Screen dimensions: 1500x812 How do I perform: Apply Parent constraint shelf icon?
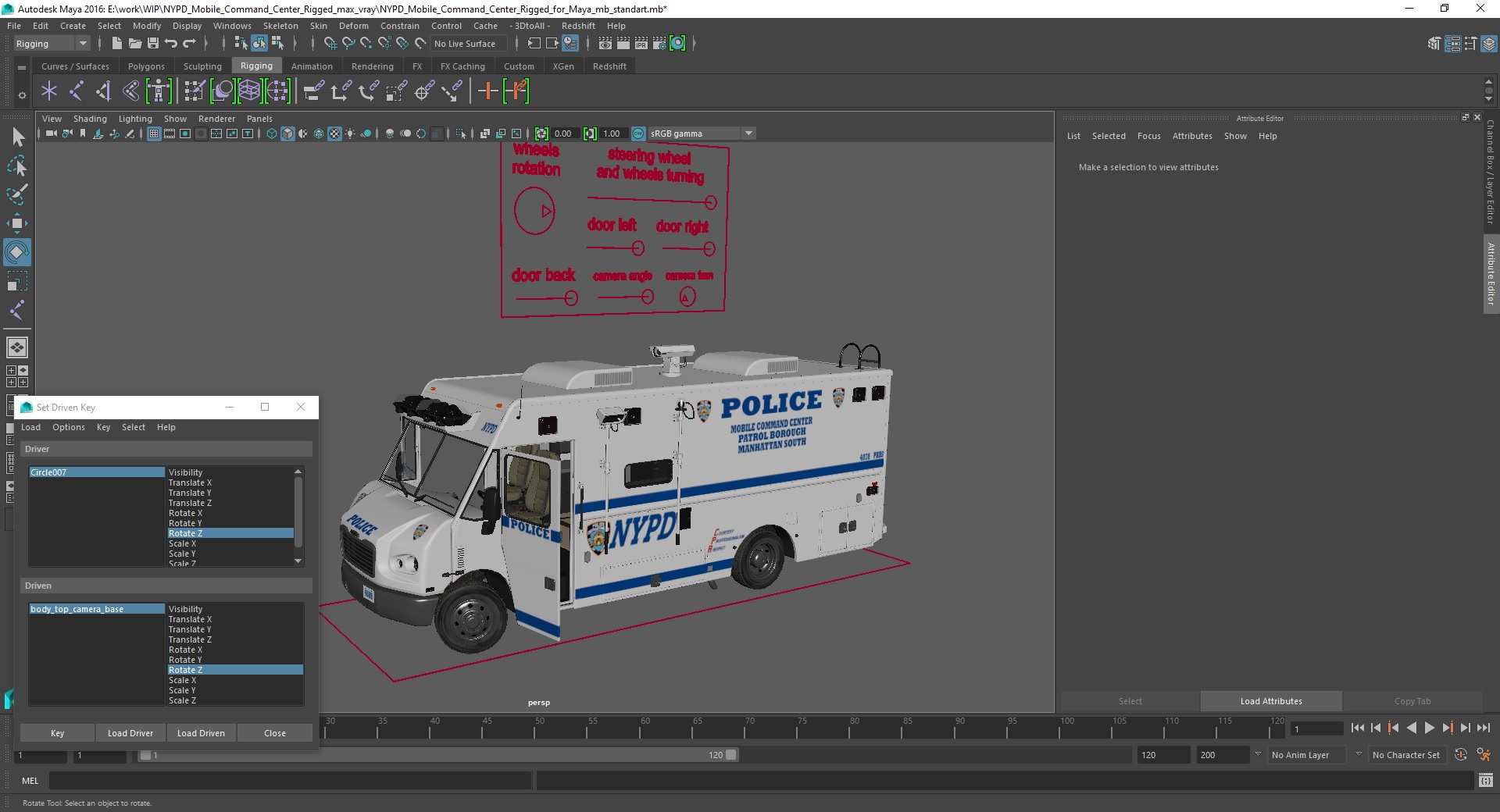313,91
